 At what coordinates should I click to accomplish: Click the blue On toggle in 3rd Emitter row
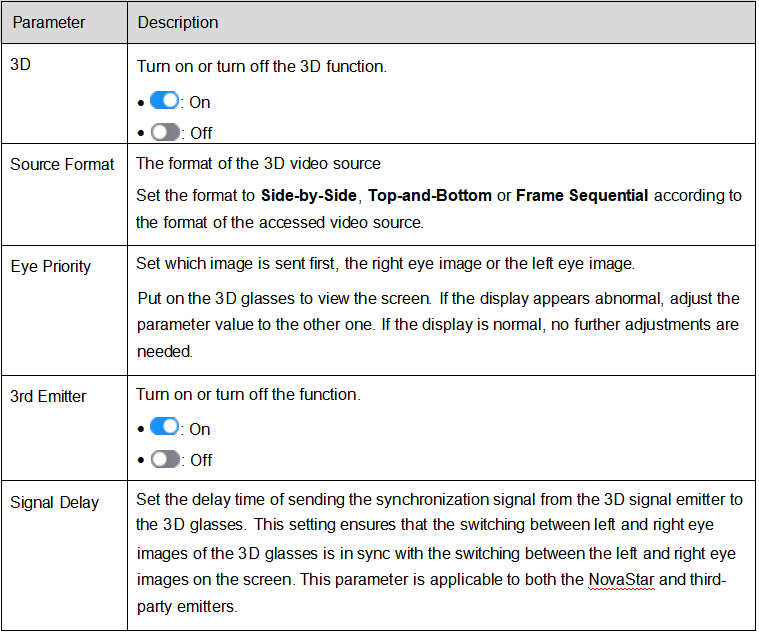[165, 427]
